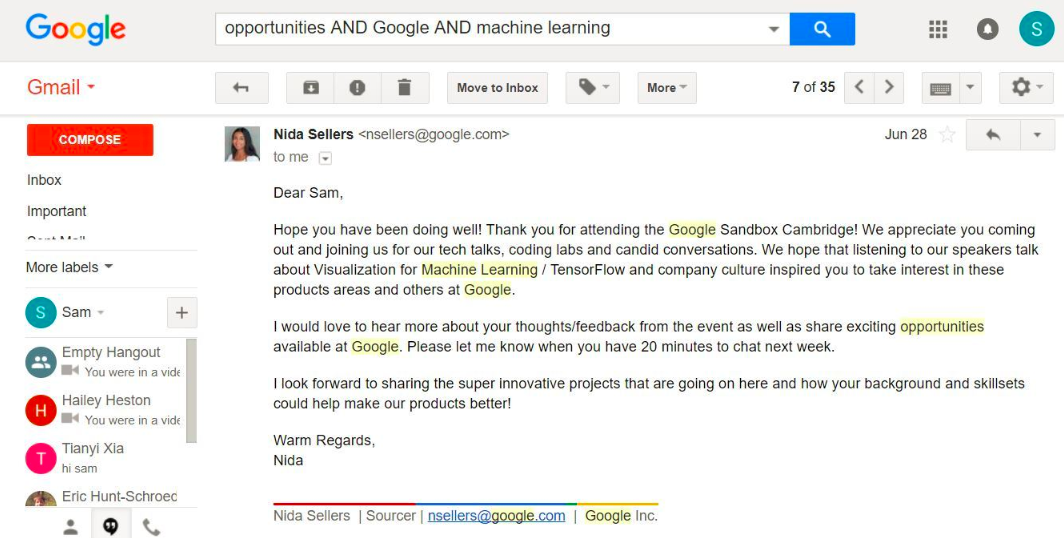Click the hangouts list scrollbar
This screenshot has height=538, width=1064.
[x=191, y=391]
